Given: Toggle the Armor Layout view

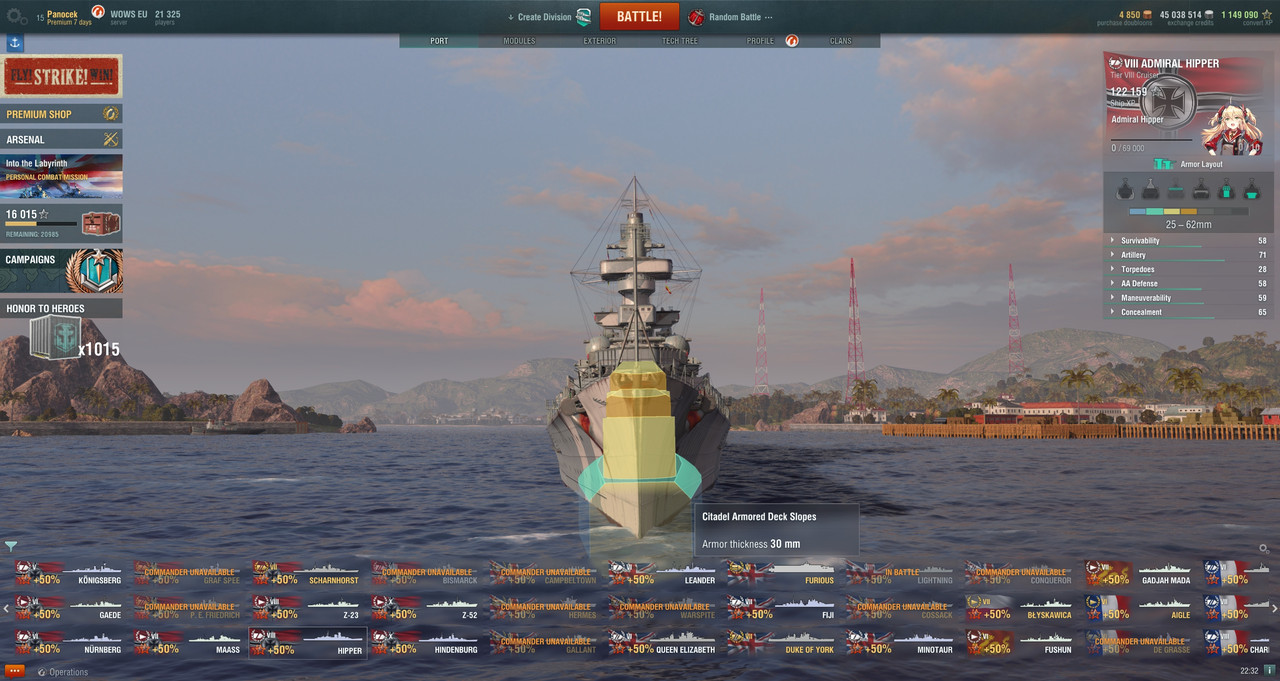Looking at the screenshot, I should tap(1190, 164).
